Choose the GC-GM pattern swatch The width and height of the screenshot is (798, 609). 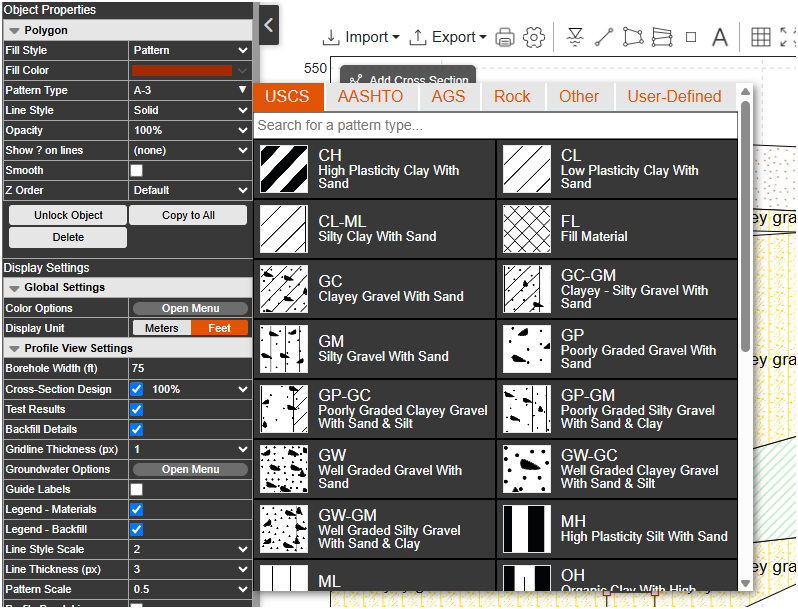coord(527,289)
